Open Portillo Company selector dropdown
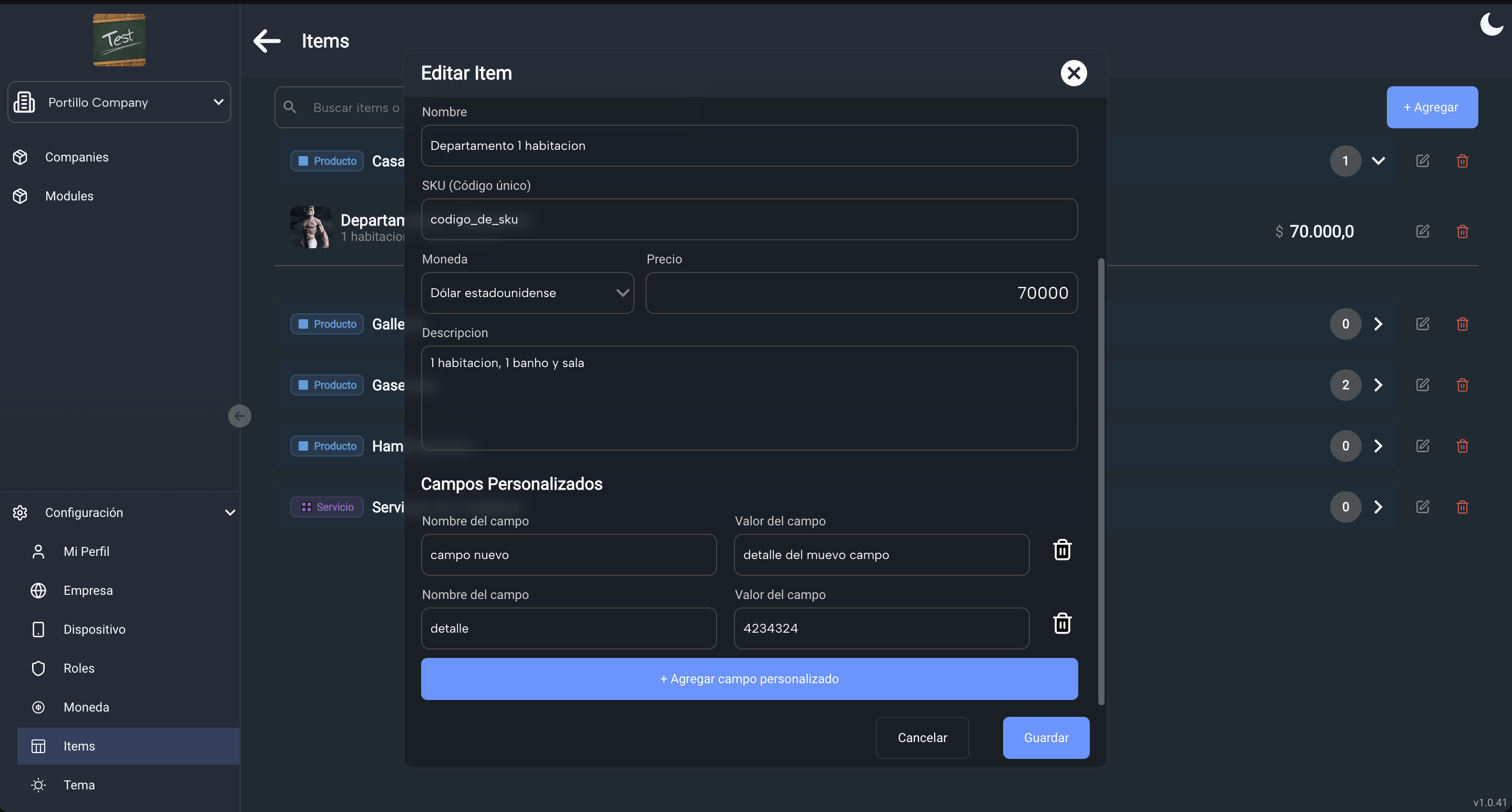Screen dimensions: 1512x812 (119, 102)
